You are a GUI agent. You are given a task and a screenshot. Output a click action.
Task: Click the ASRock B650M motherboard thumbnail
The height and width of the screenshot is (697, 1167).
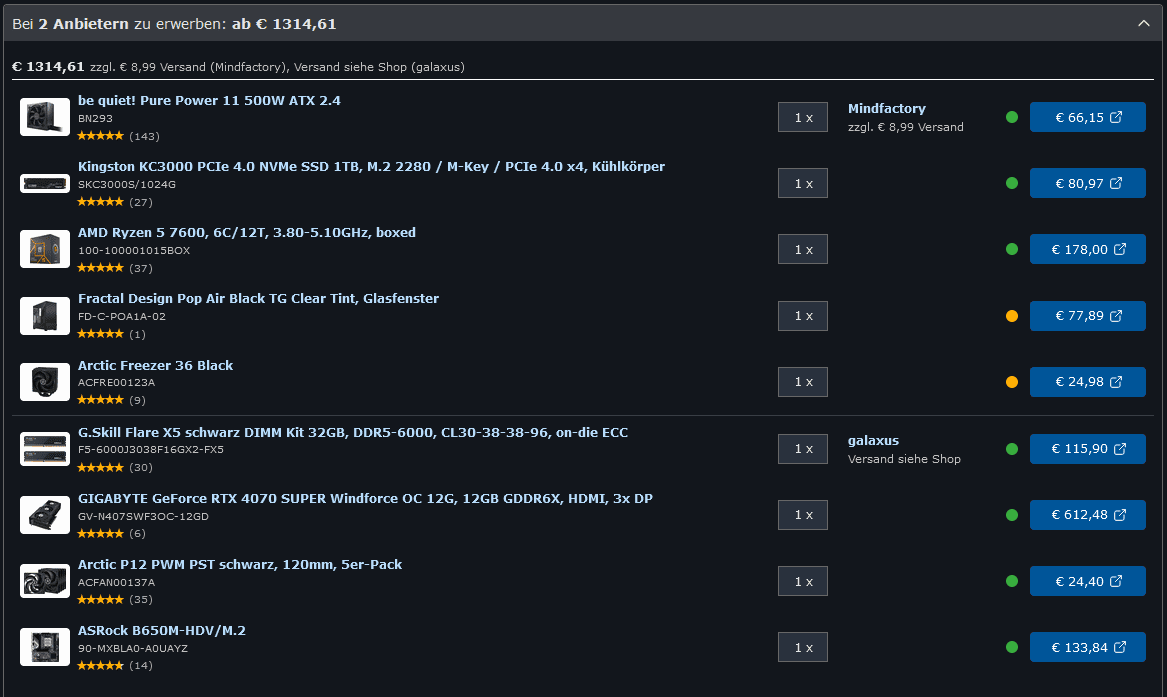45,647
